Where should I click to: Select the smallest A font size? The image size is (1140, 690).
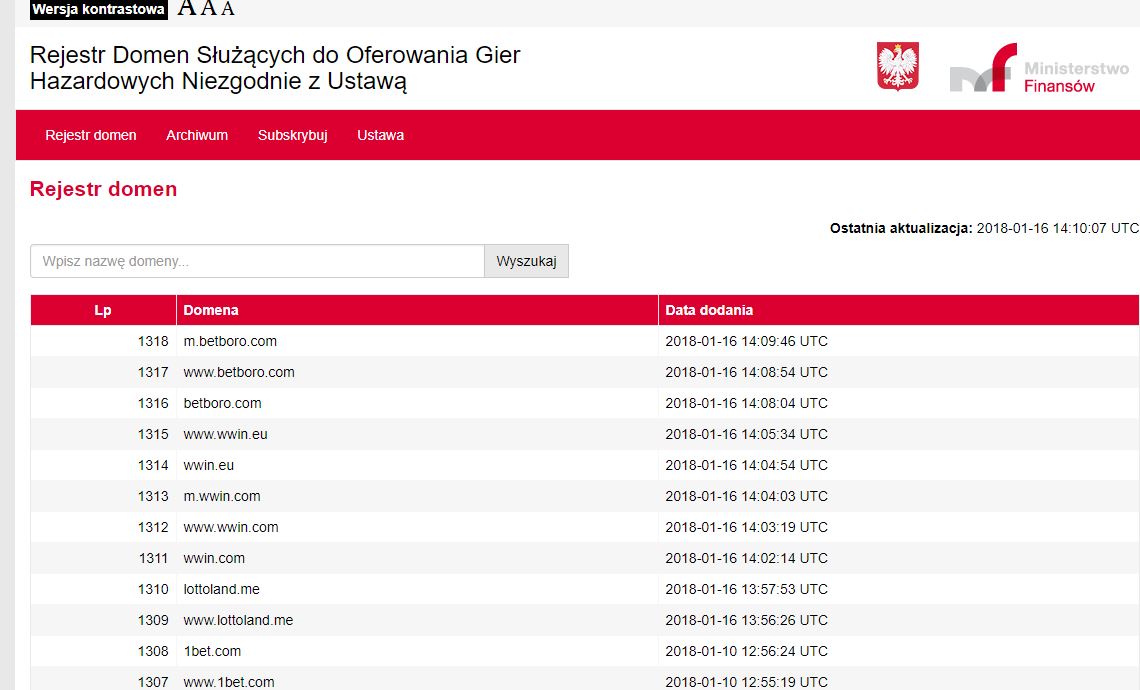[x=228, y=9]
